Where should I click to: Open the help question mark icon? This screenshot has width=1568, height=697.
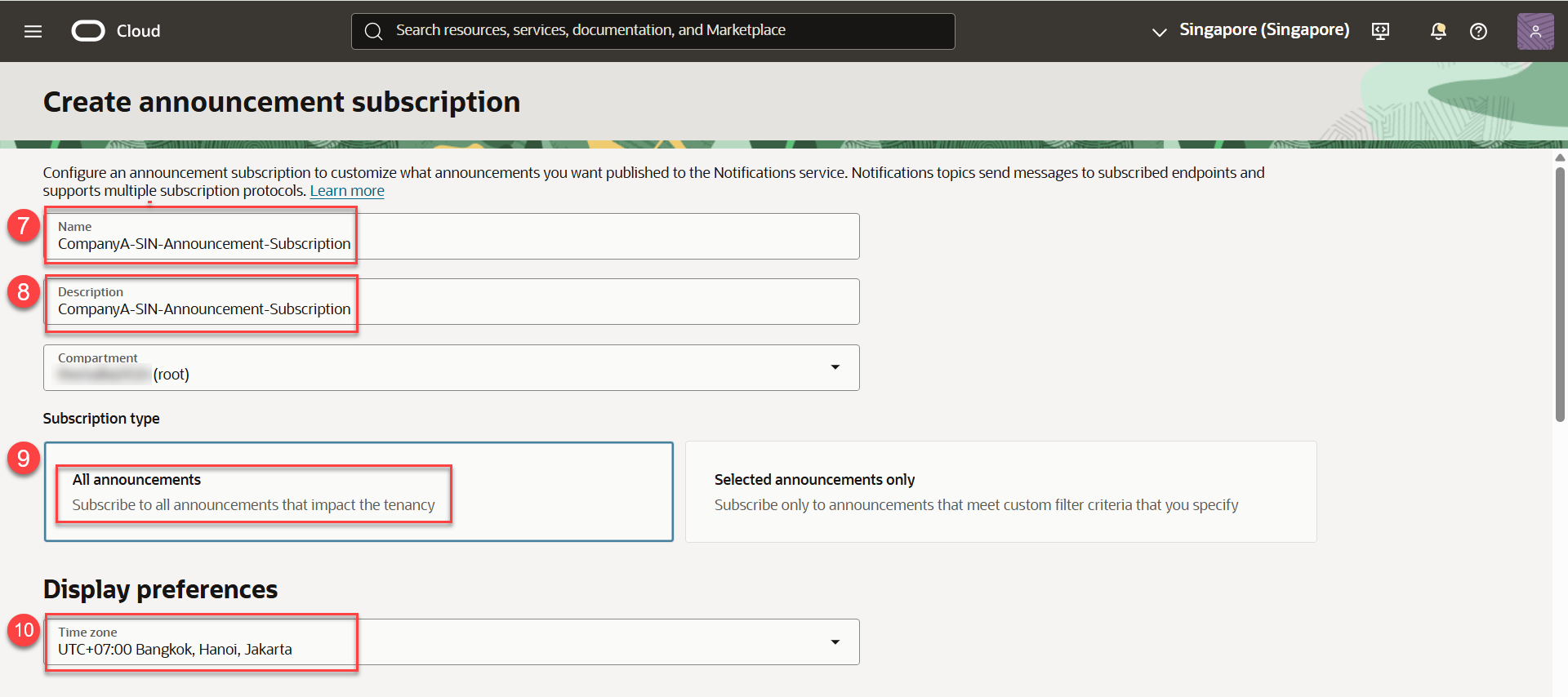click(1478, 31)
